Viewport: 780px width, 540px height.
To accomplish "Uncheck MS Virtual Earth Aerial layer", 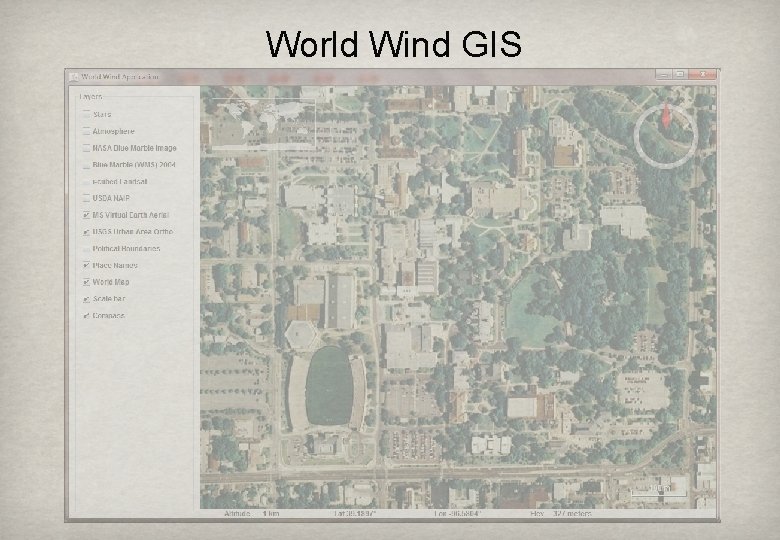I will click(87, 215).
